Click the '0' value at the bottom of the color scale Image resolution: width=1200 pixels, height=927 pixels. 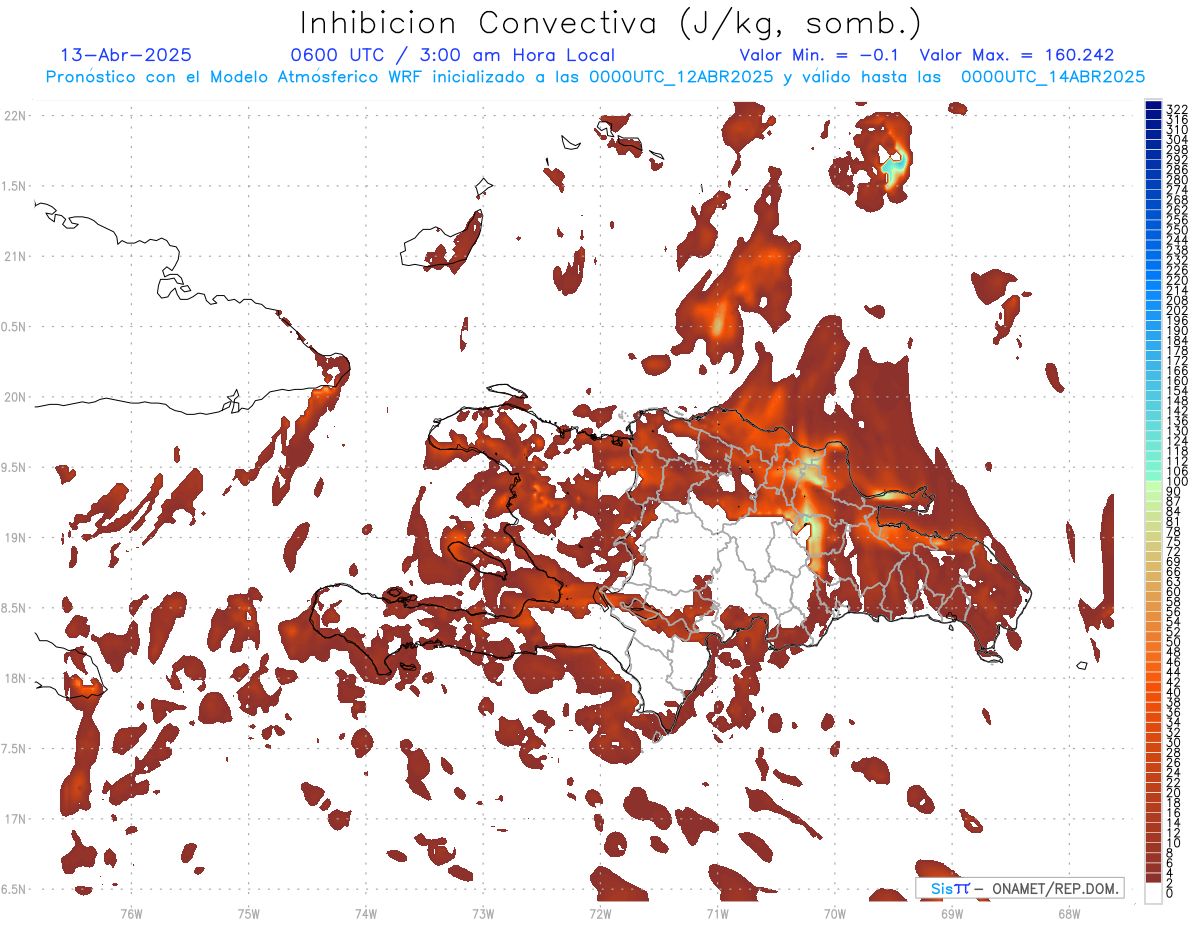click(1170, 892)
